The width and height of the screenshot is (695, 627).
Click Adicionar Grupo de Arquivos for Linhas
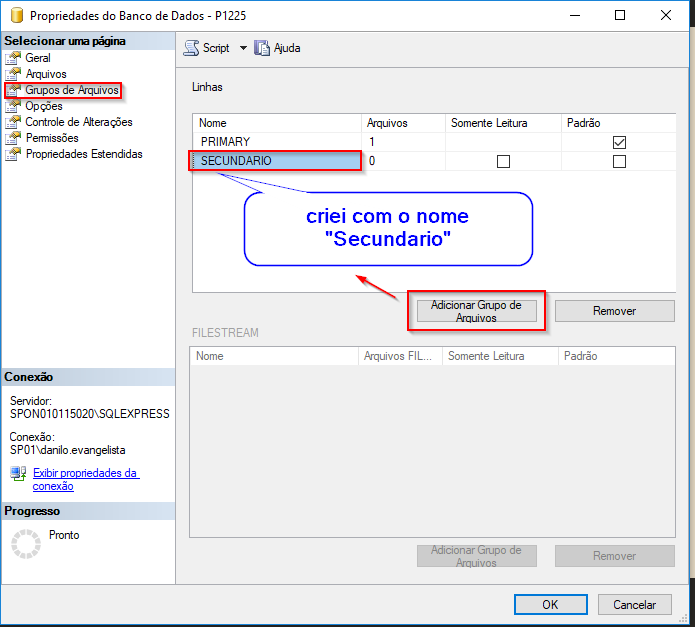[476, 311]
